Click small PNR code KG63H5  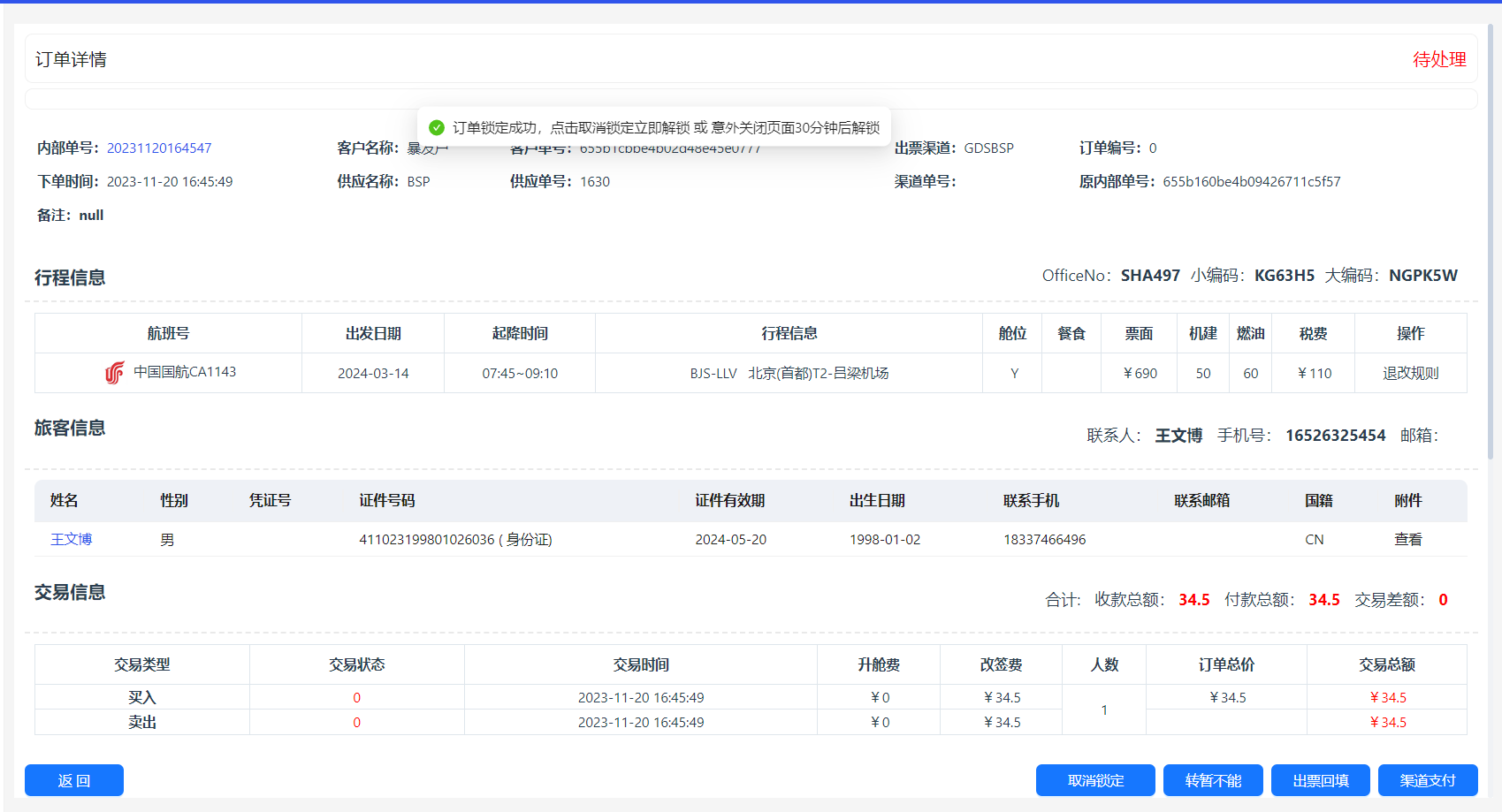1285,275
